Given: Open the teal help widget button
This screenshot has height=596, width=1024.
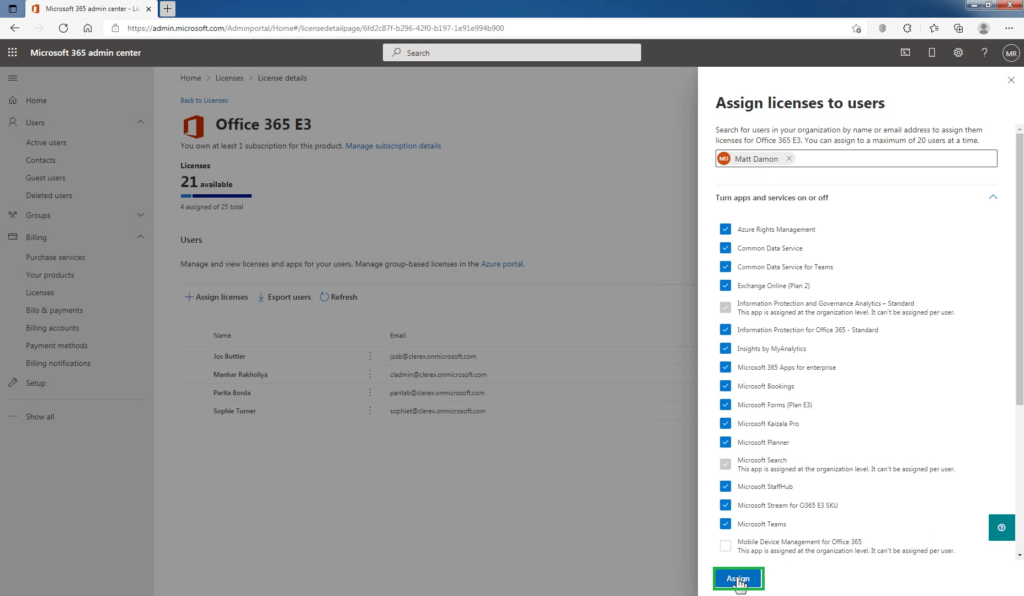Looking at the screenshot, I should tap(1001, 527).
